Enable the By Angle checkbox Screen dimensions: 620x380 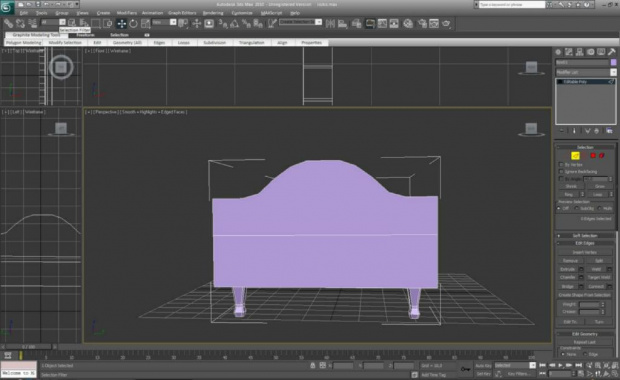pos(561,179)
